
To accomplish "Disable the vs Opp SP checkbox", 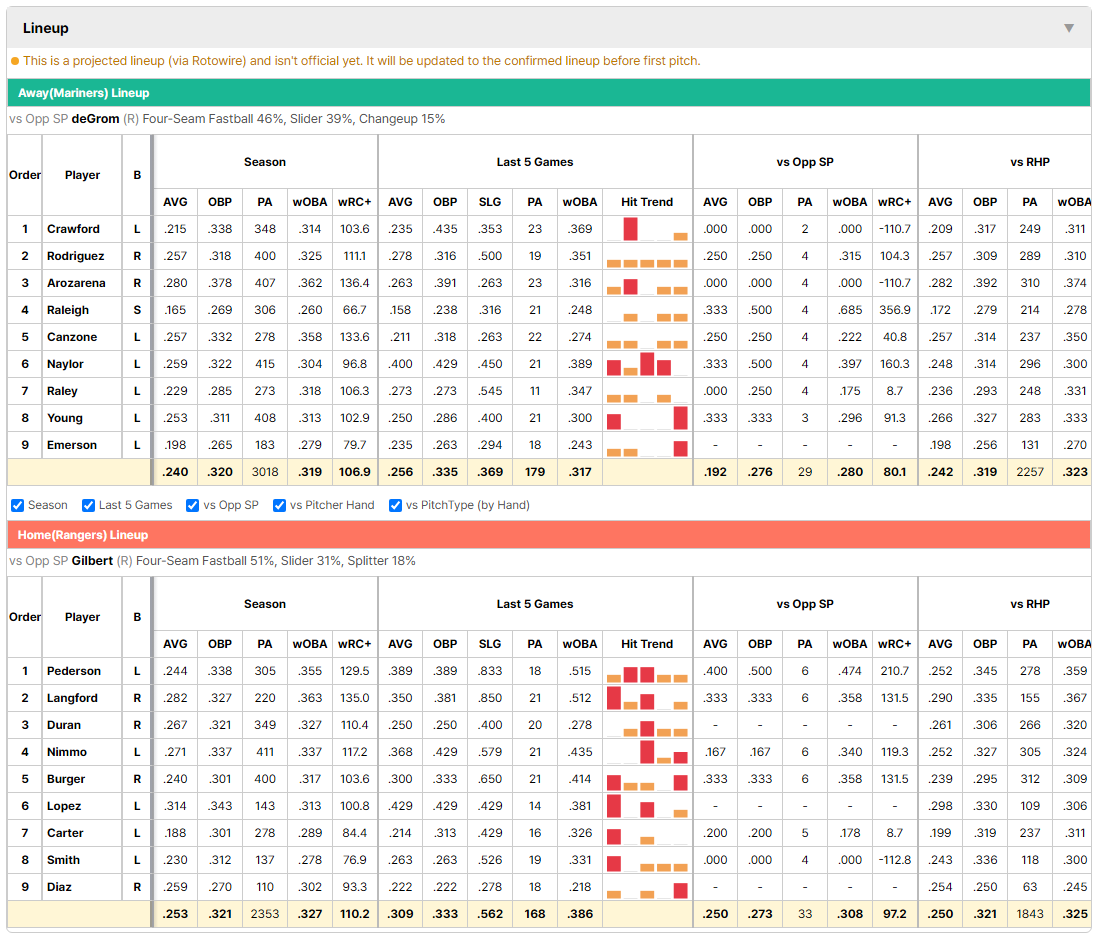I will 193,505.
